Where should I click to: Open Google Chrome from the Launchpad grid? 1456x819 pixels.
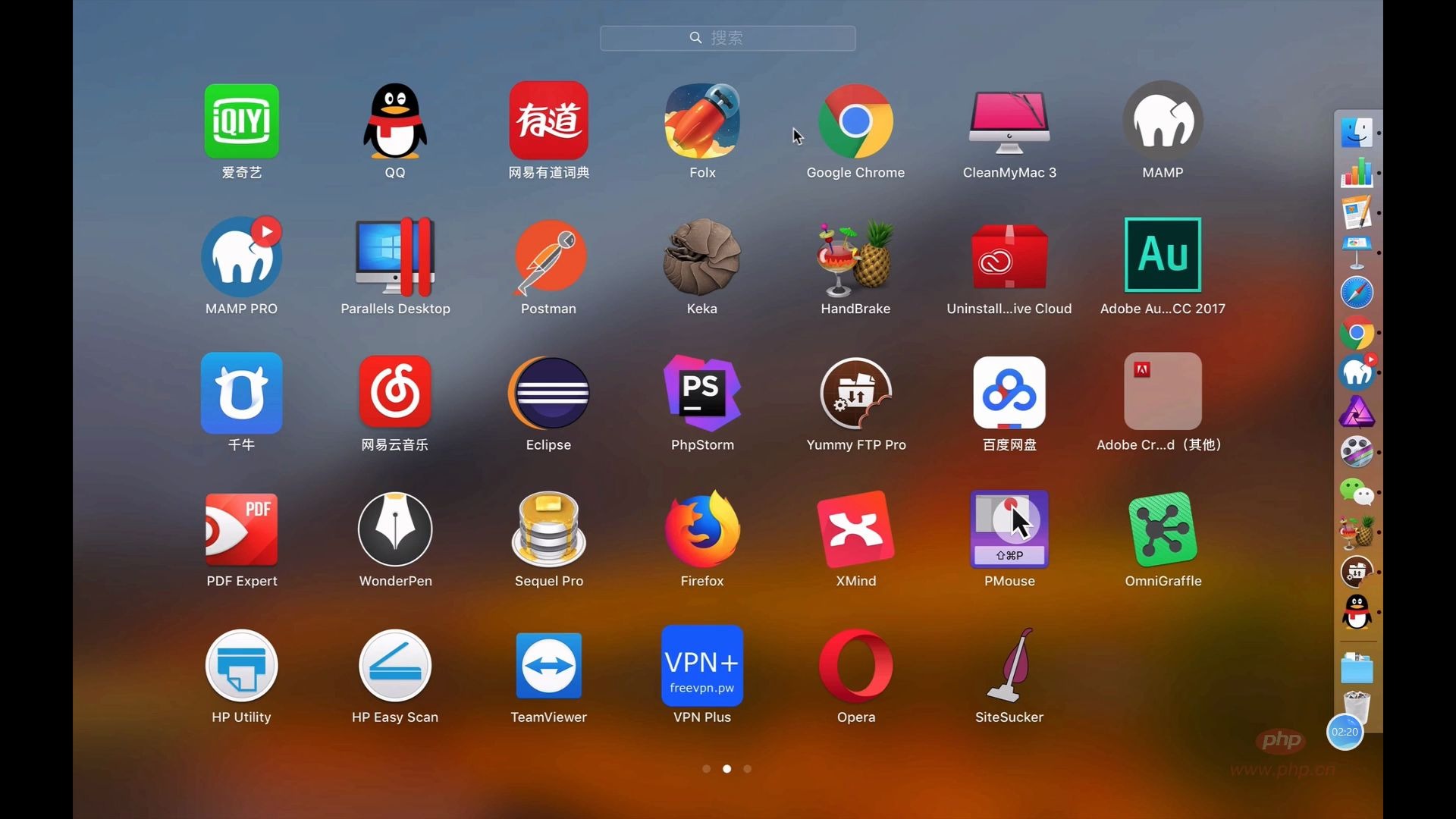click(855, 121)
